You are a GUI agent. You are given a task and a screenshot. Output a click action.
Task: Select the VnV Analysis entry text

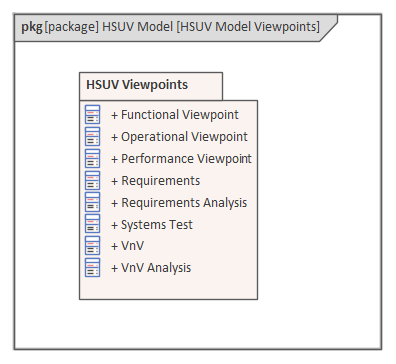coord(151,268)
